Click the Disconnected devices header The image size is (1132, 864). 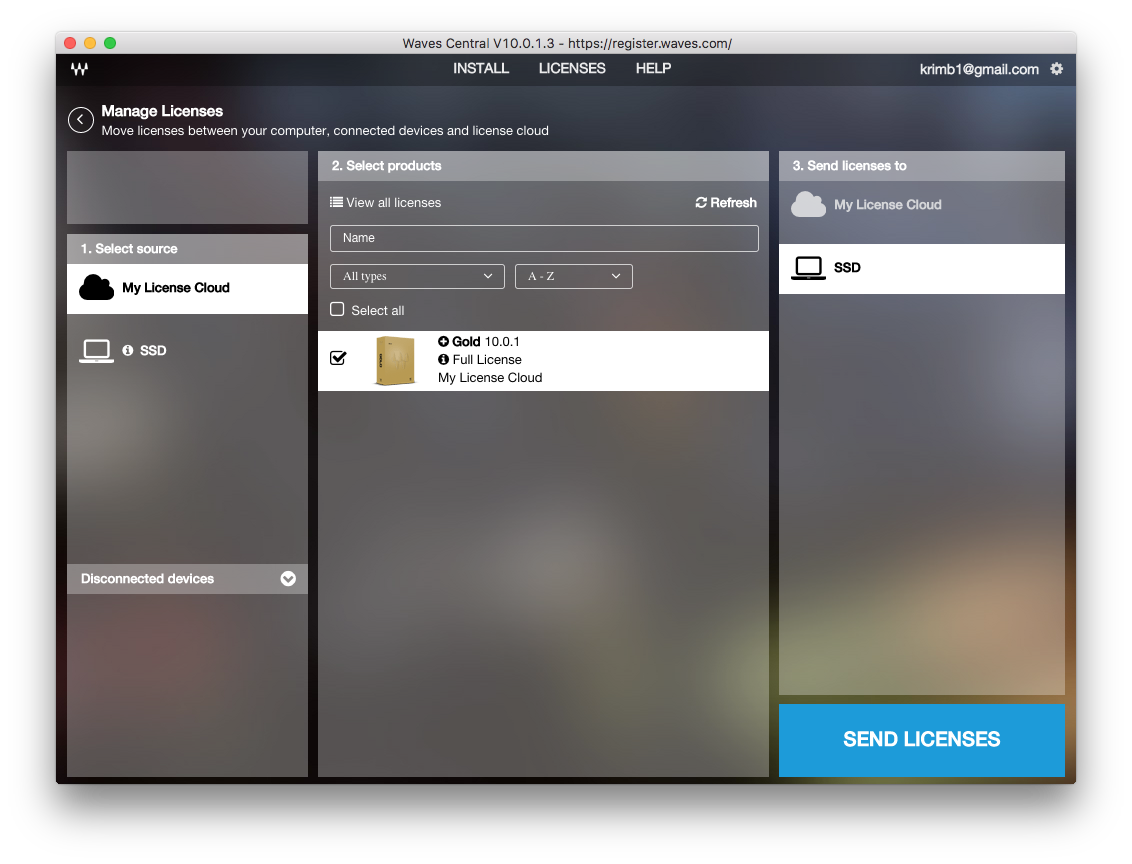188,579
